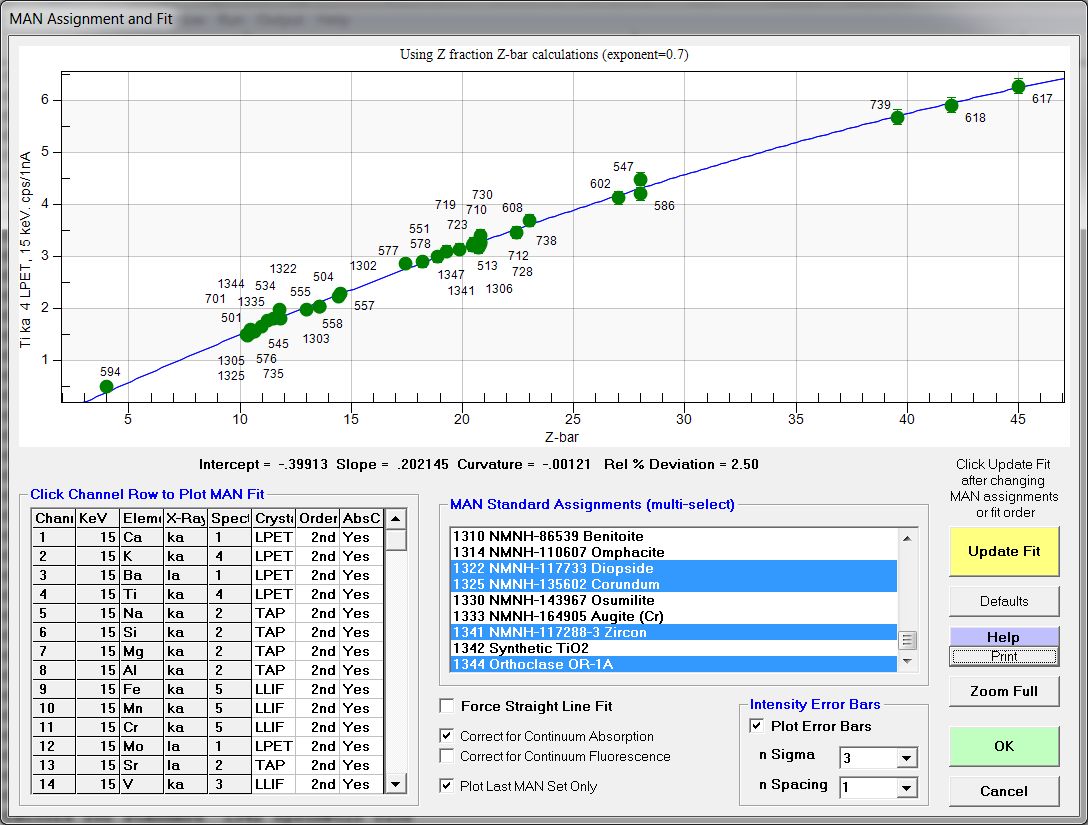
Task: Uncheck Plot Last MAN Set Only
Action: click(x=447, y=786)
